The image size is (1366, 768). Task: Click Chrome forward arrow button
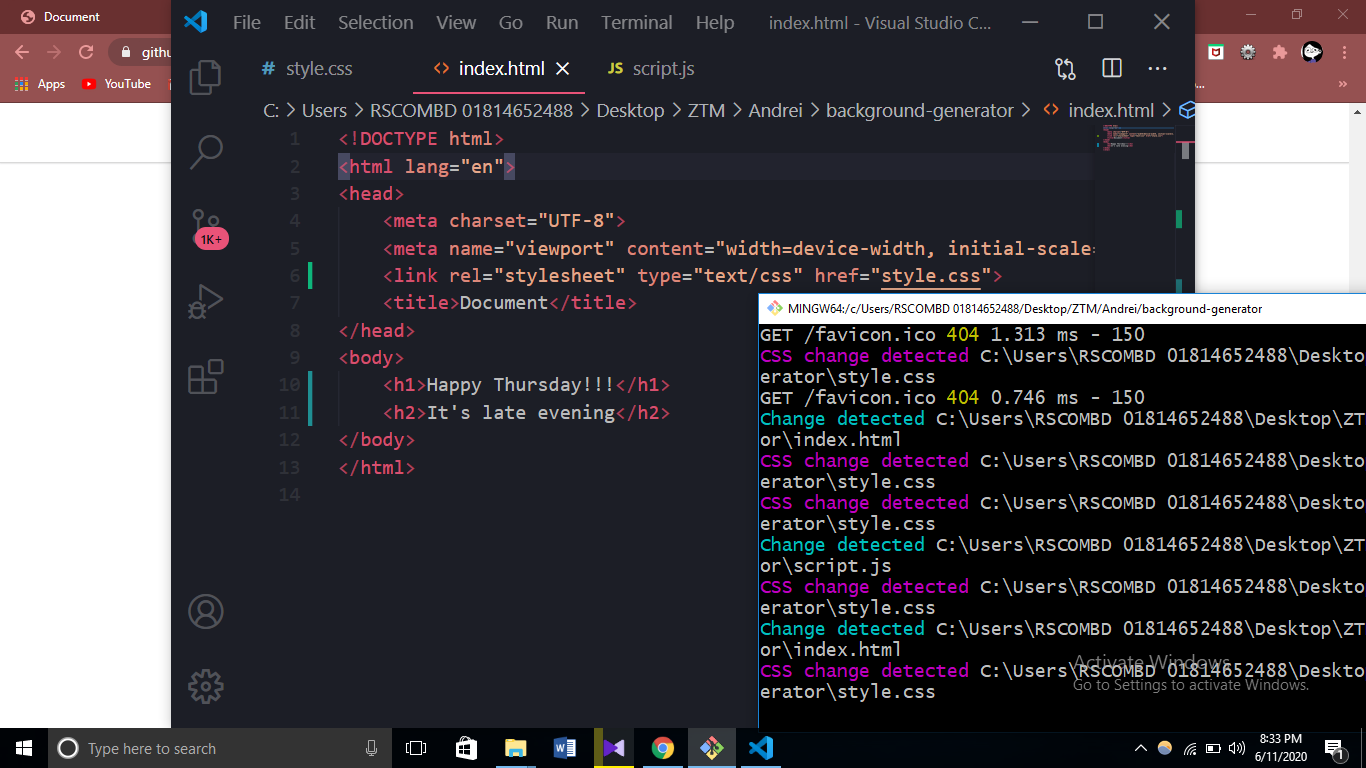54,52
